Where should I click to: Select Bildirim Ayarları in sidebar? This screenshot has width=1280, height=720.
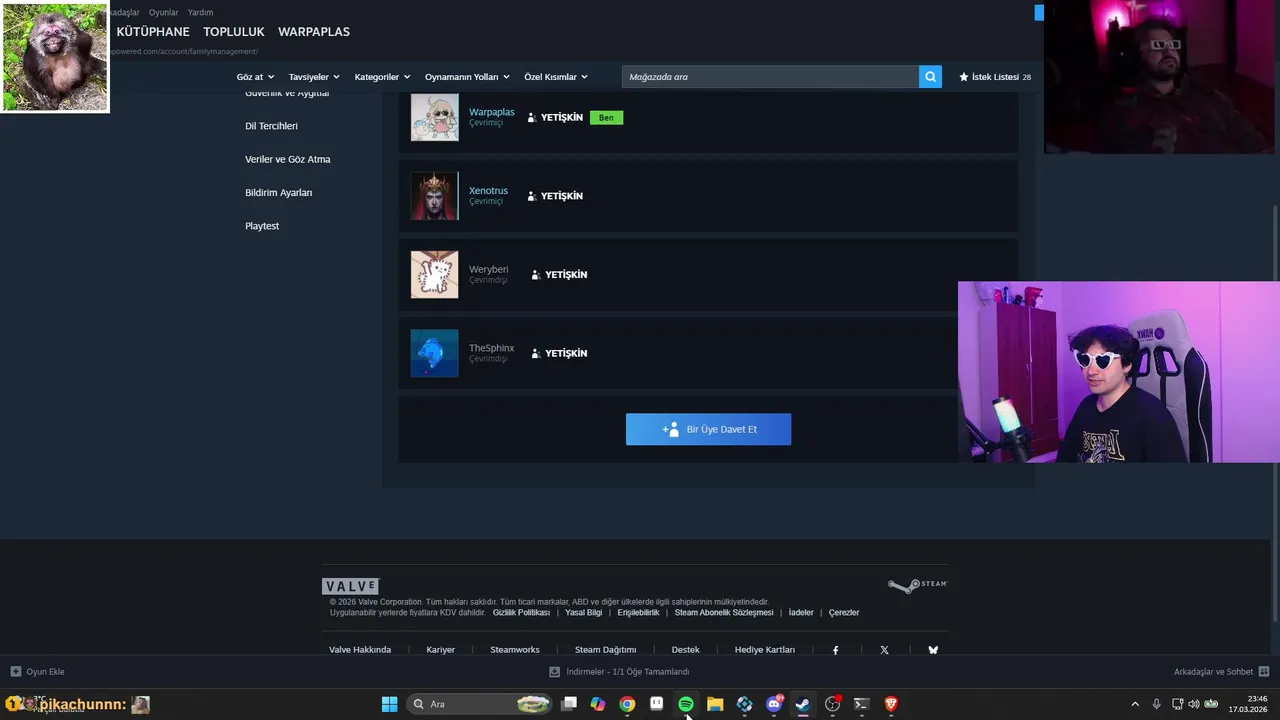279,192
